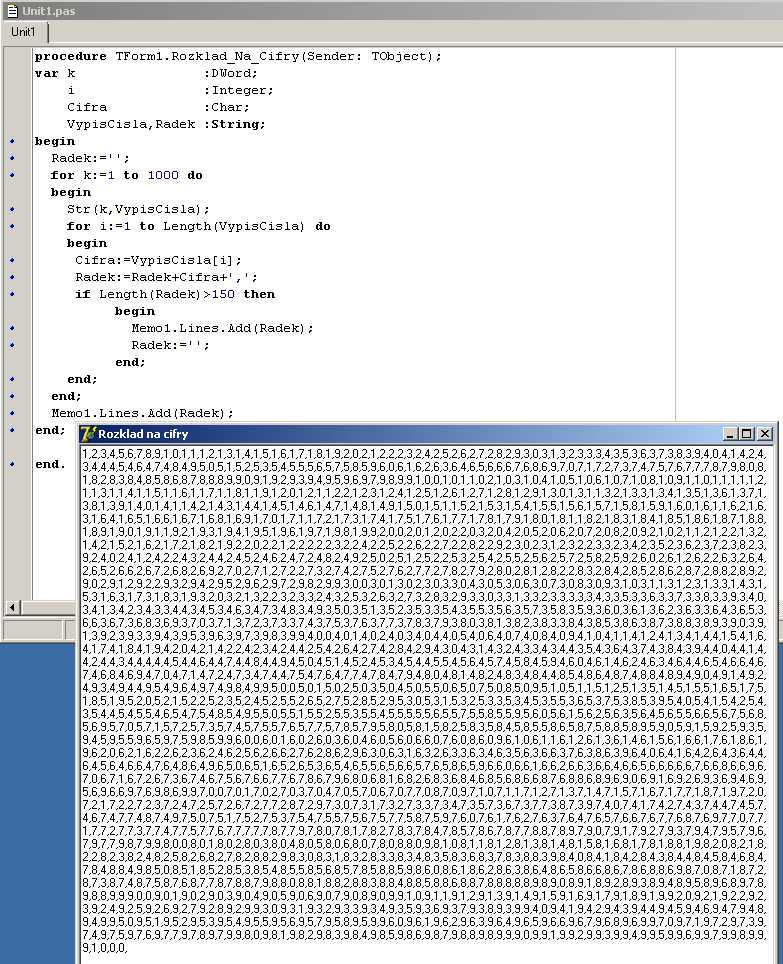Maximize the Rozklad na cifry window
The image size is (783, 964).
(746, 434)
